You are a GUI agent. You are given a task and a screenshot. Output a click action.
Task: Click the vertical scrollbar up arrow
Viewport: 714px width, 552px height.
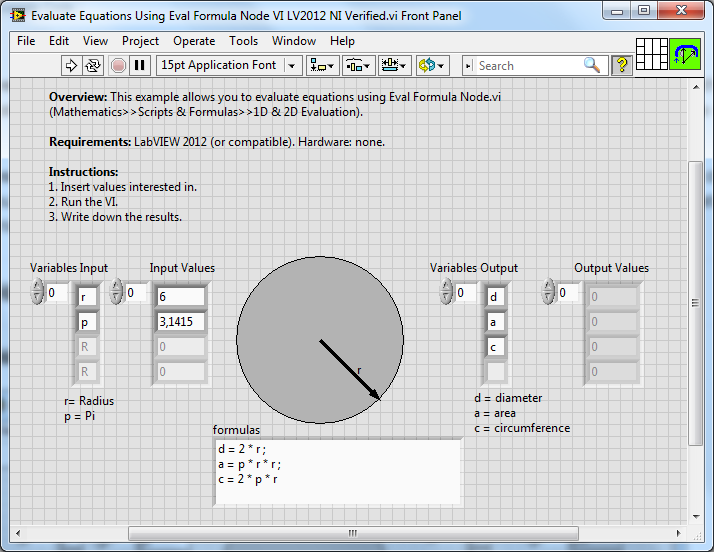[x=696, y=87]
